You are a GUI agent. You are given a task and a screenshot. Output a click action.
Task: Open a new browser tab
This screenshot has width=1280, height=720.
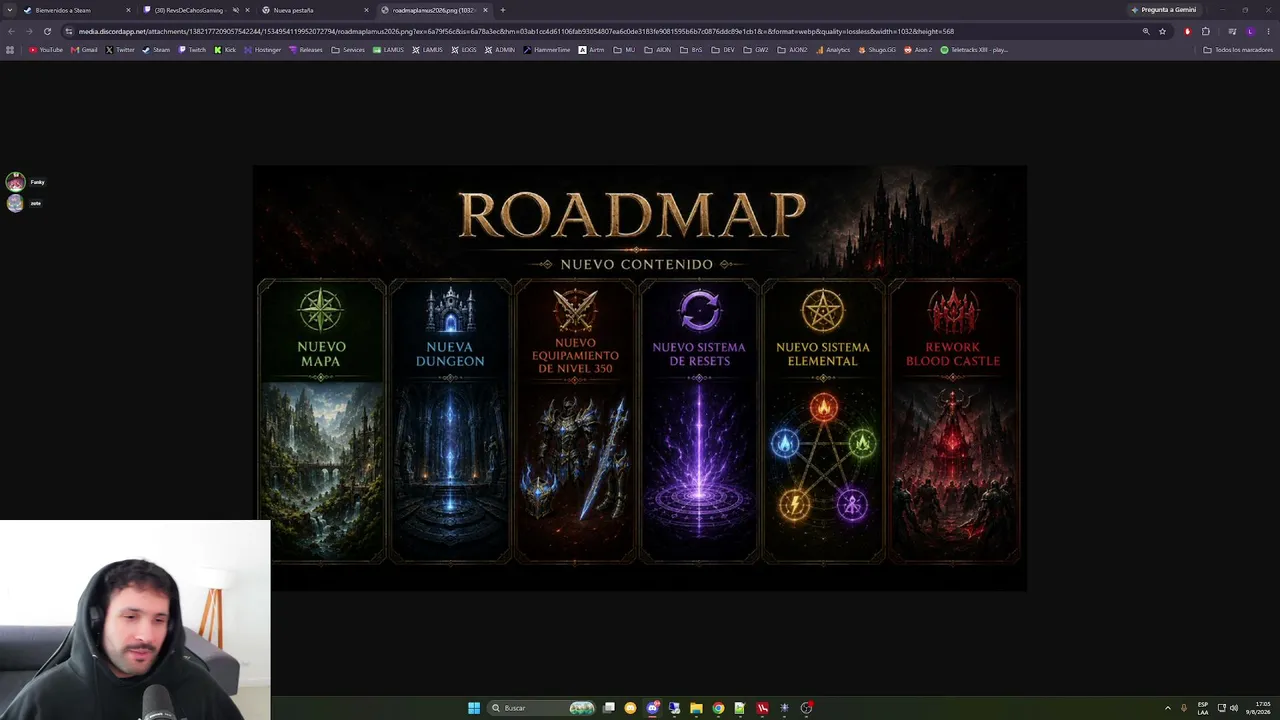click(502, 10)
